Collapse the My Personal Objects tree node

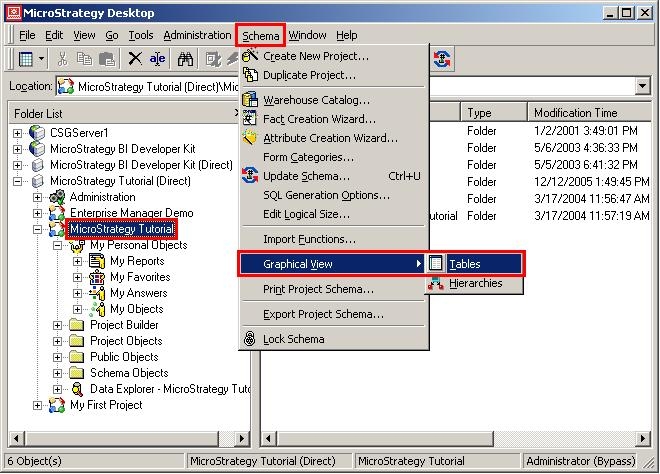click(58, 245)
